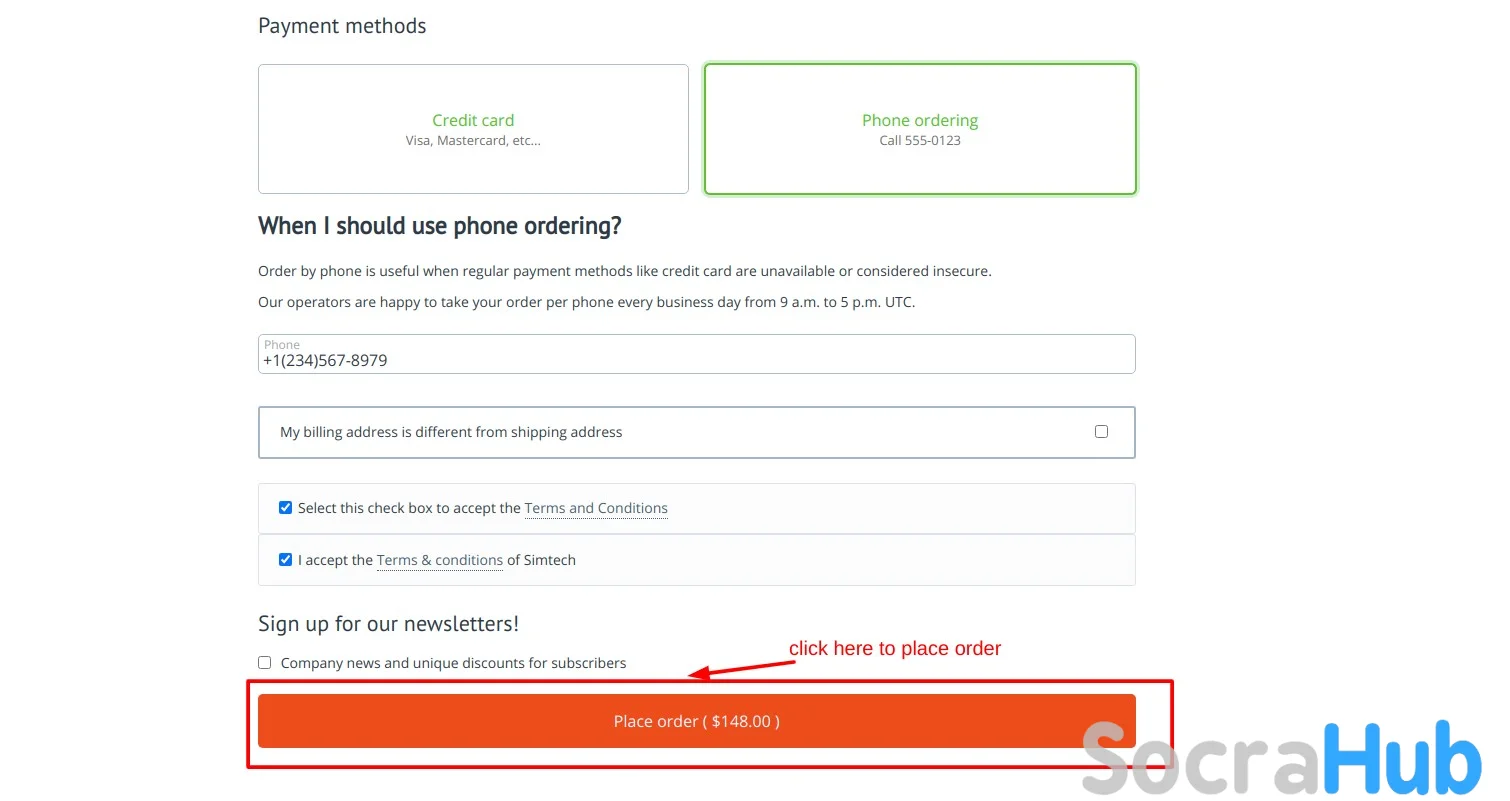Click the 'Call 555-0123' text

pos(920,141)
